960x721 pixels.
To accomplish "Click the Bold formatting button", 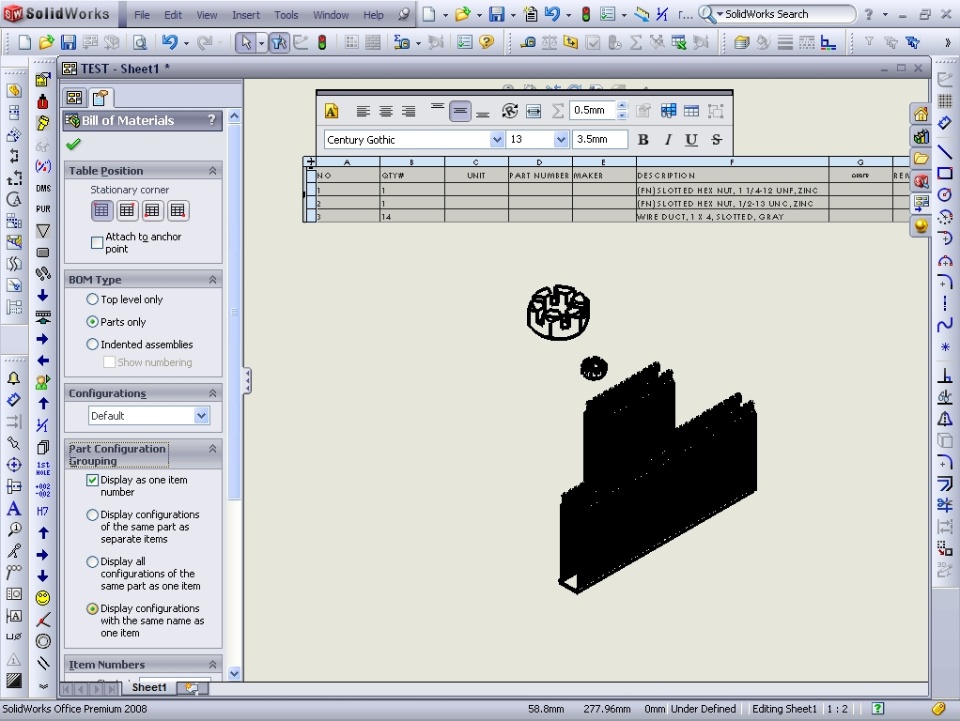I will [x=643, y=140].
